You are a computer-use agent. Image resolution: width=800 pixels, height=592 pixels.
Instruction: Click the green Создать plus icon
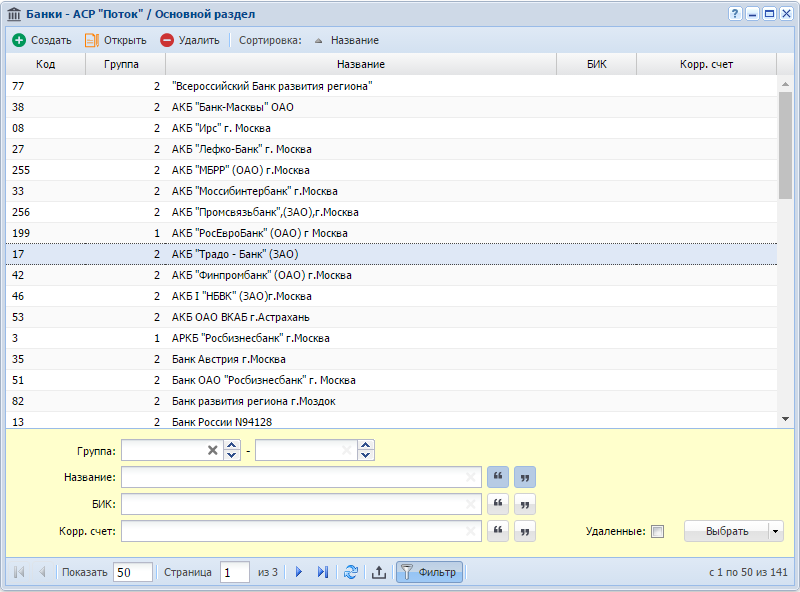coord(19,40)
